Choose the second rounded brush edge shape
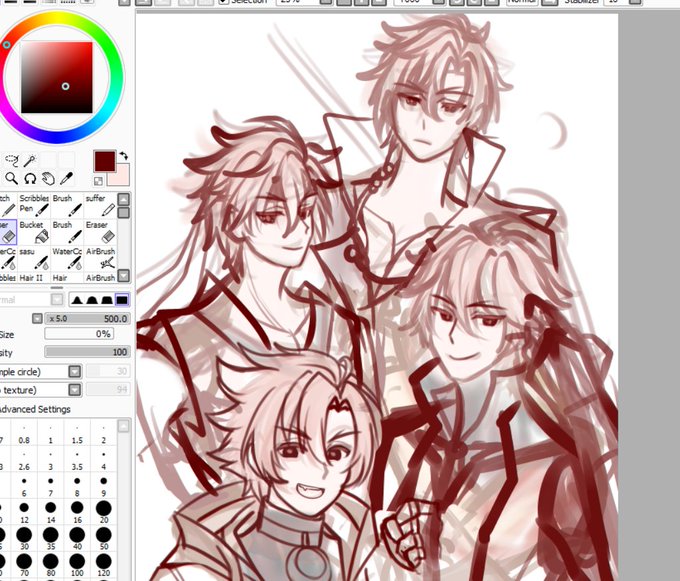This screenshot has height=581, width=680. (92, 300)
